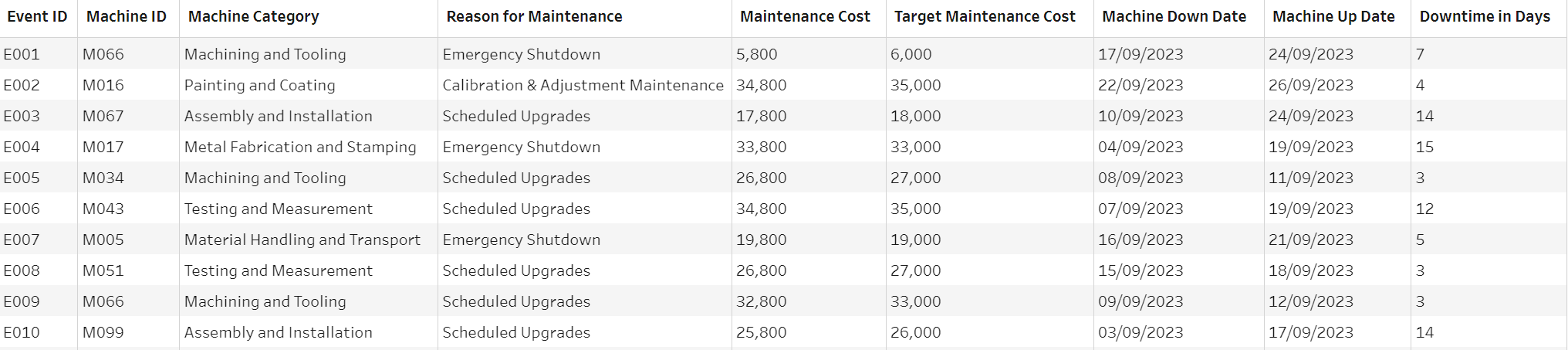Select the Material Handling and Transport cell
The width and height of the screenshot is (1568, 350).
[302, 240]
